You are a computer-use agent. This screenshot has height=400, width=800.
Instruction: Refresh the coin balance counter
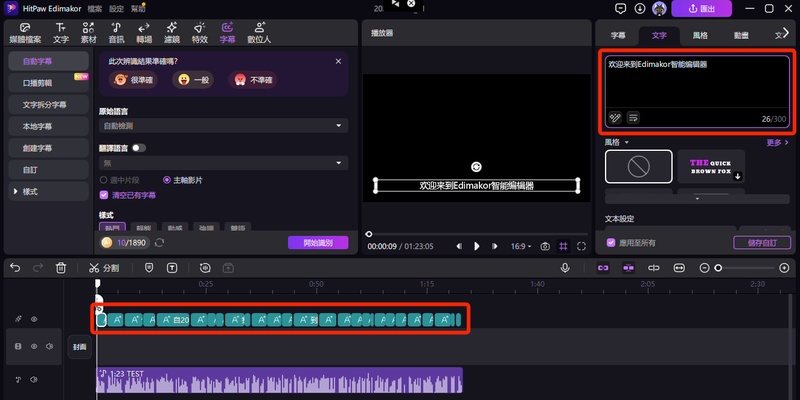pos(160,243)
